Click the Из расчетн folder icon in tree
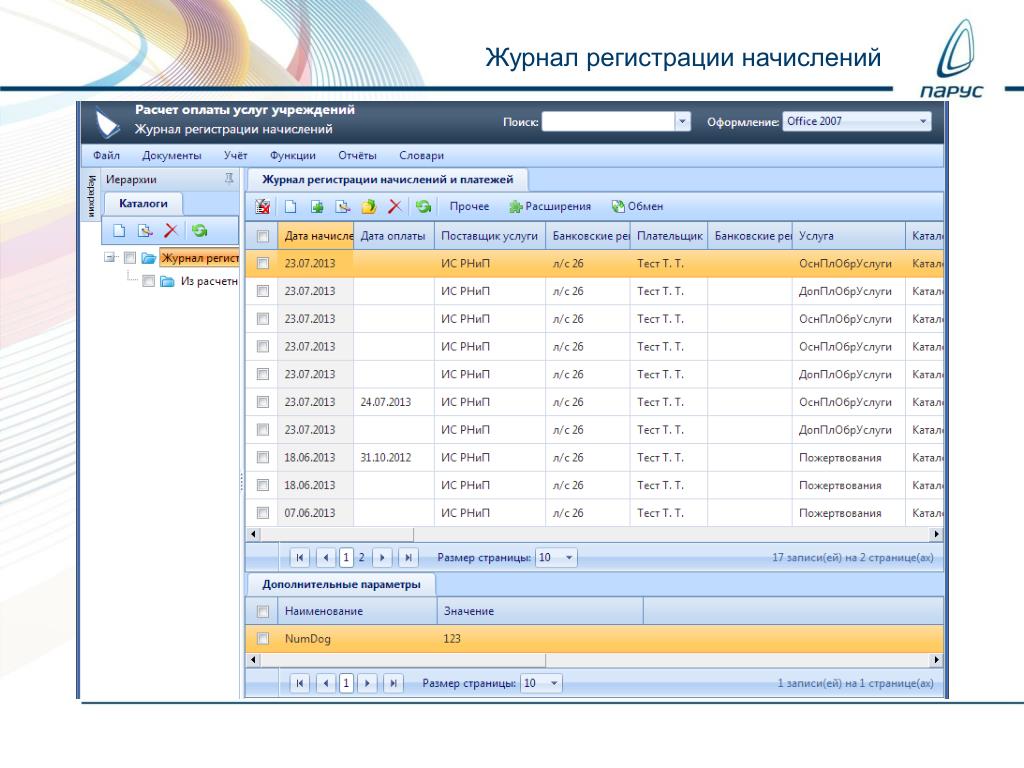The image size is (1024, 768). pyautogui.click(x=167, y=281)
